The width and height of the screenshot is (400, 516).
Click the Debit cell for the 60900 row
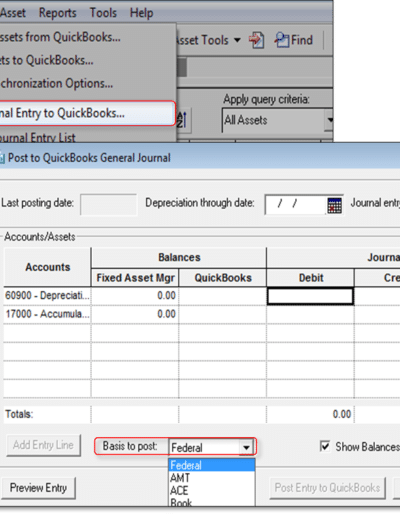click(310, 296)
